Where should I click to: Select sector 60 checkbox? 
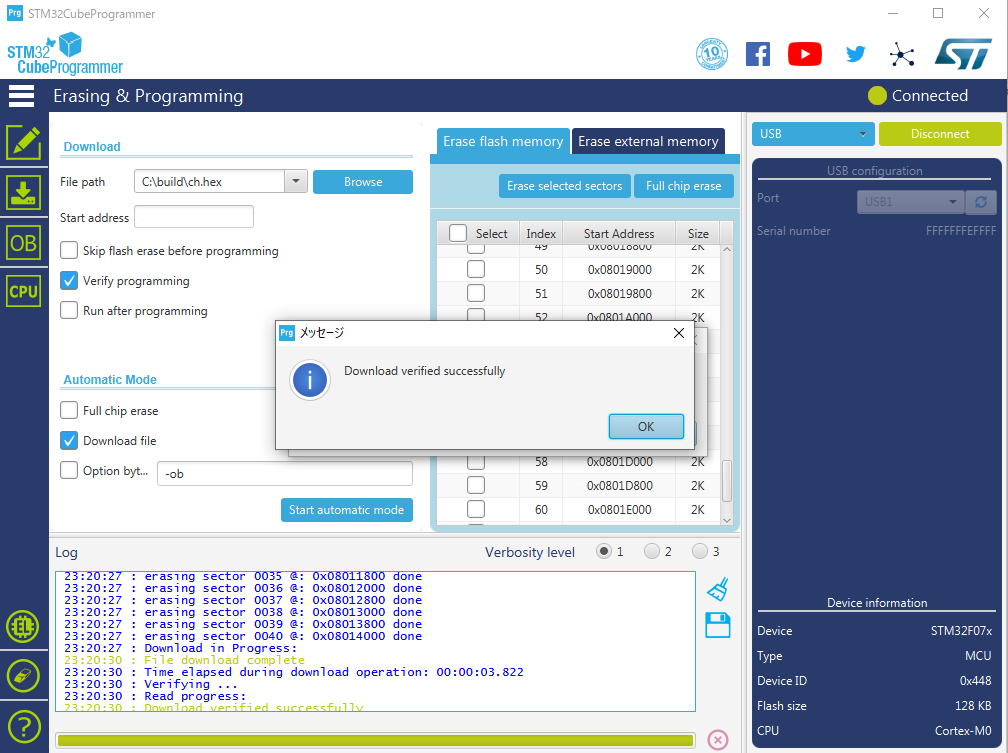(476, 509)
